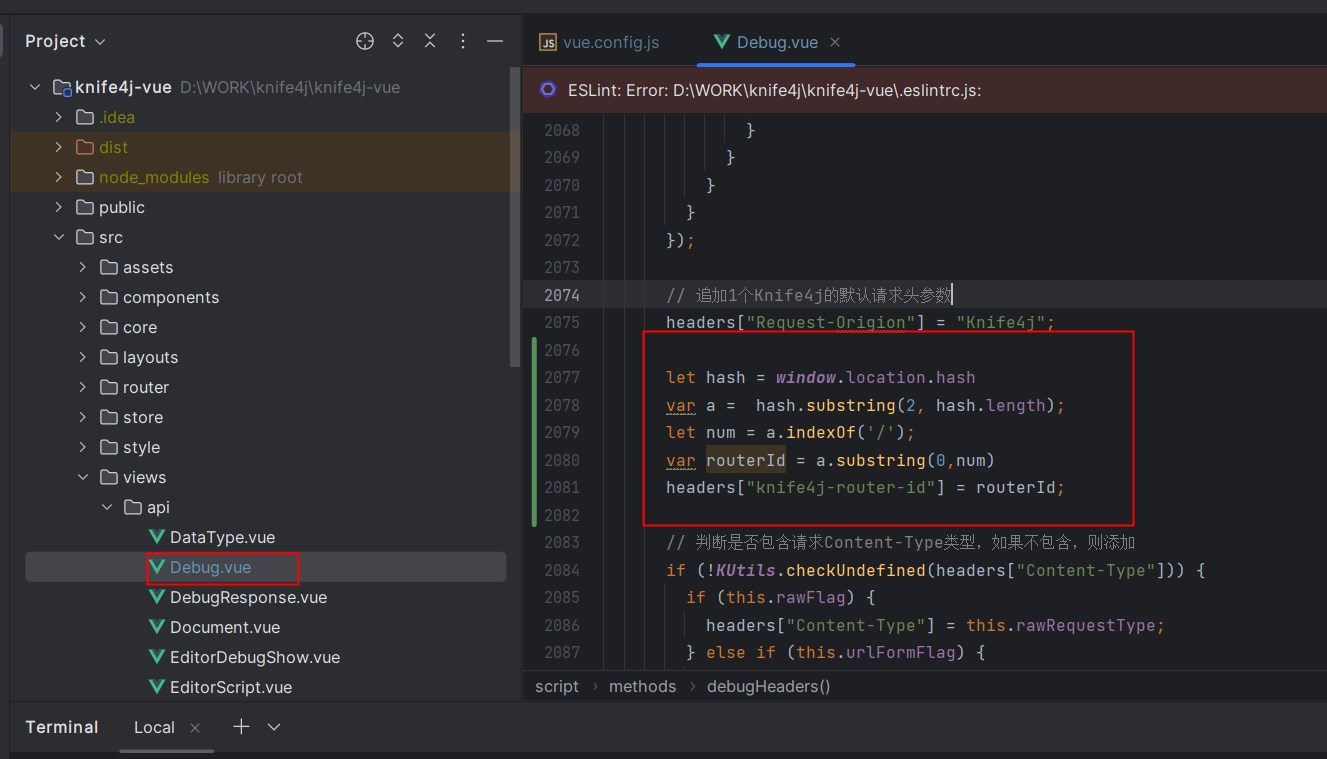This screenshot has width=1327, height=759.
Task: Open DebugResponse.vue file
Action: (248, 597)
